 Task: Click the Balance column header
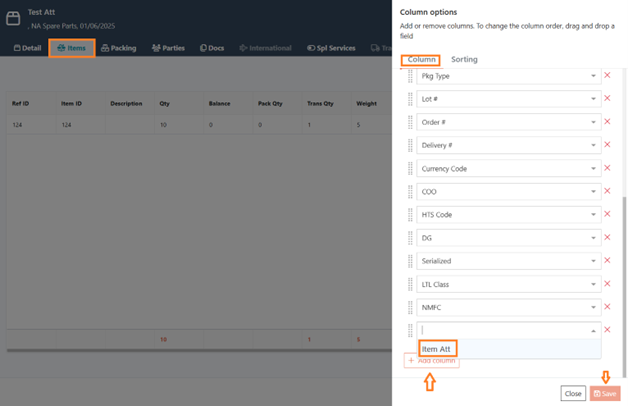pyautogui.click(x=219, y=103)
